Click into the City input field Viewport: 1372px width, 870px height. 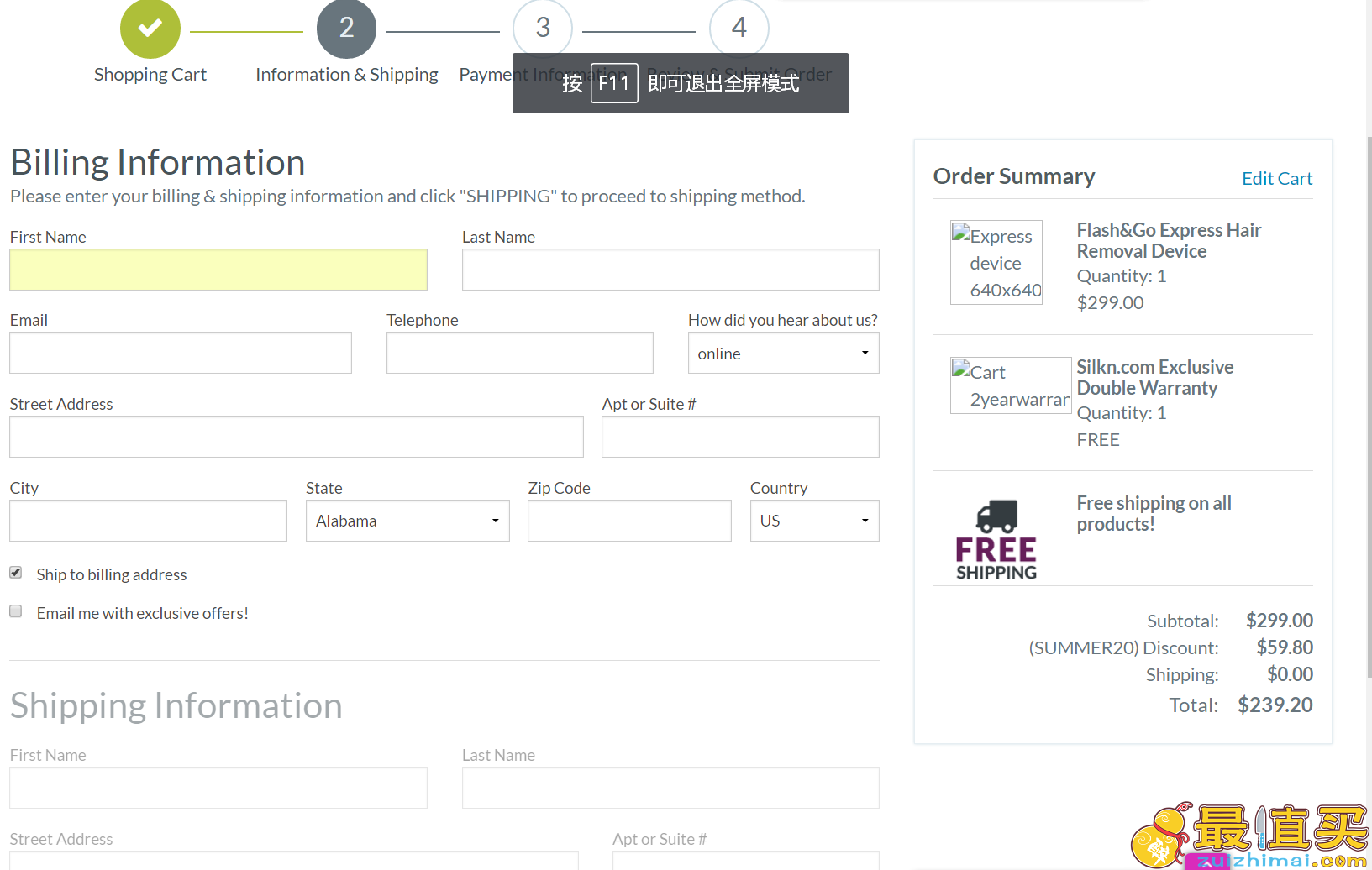pyautogui.click(x=149, y=521)
